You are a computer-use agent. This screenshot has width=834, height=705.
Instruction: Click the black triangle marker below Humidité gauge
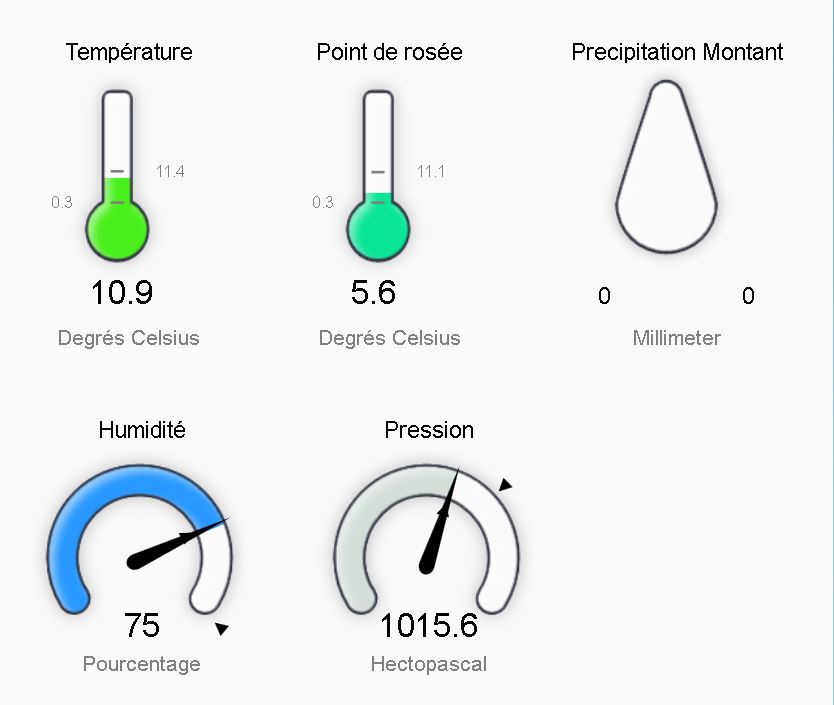point(222,629)
